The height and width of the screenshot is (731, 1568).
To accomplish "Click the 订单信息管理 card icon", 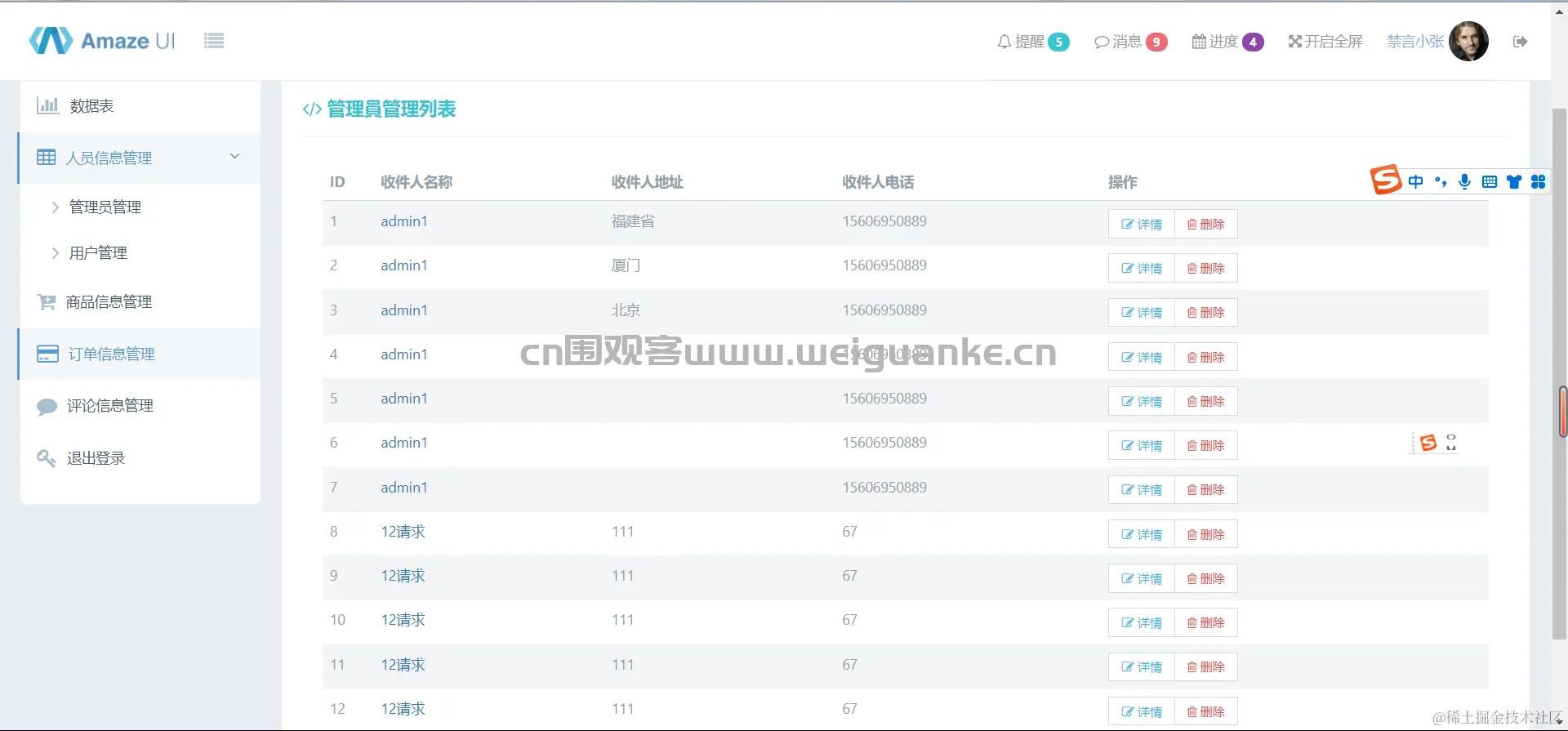I will point(47,354).
